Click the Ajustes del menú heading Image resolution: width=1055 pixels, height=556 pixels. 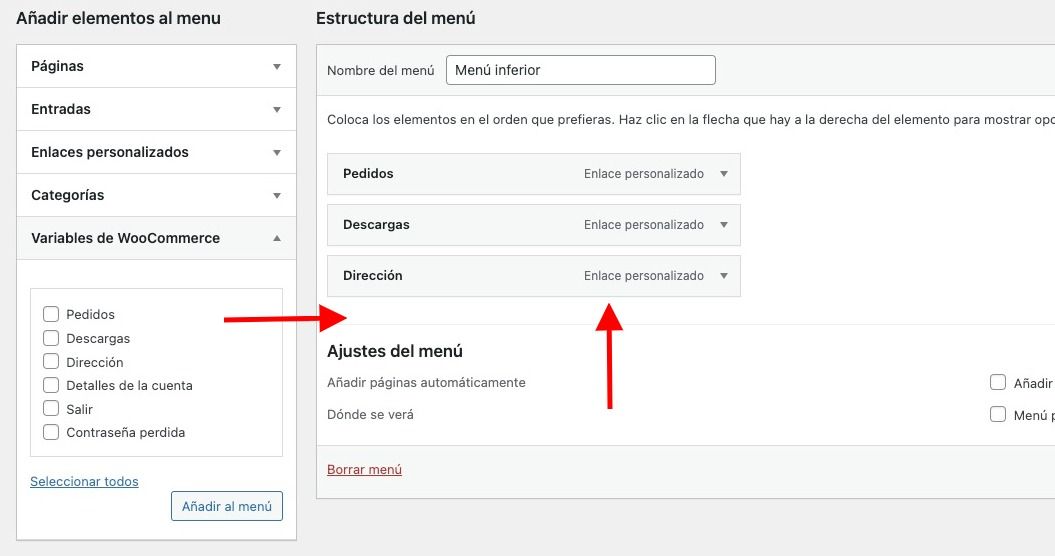[x=395, y=351]
